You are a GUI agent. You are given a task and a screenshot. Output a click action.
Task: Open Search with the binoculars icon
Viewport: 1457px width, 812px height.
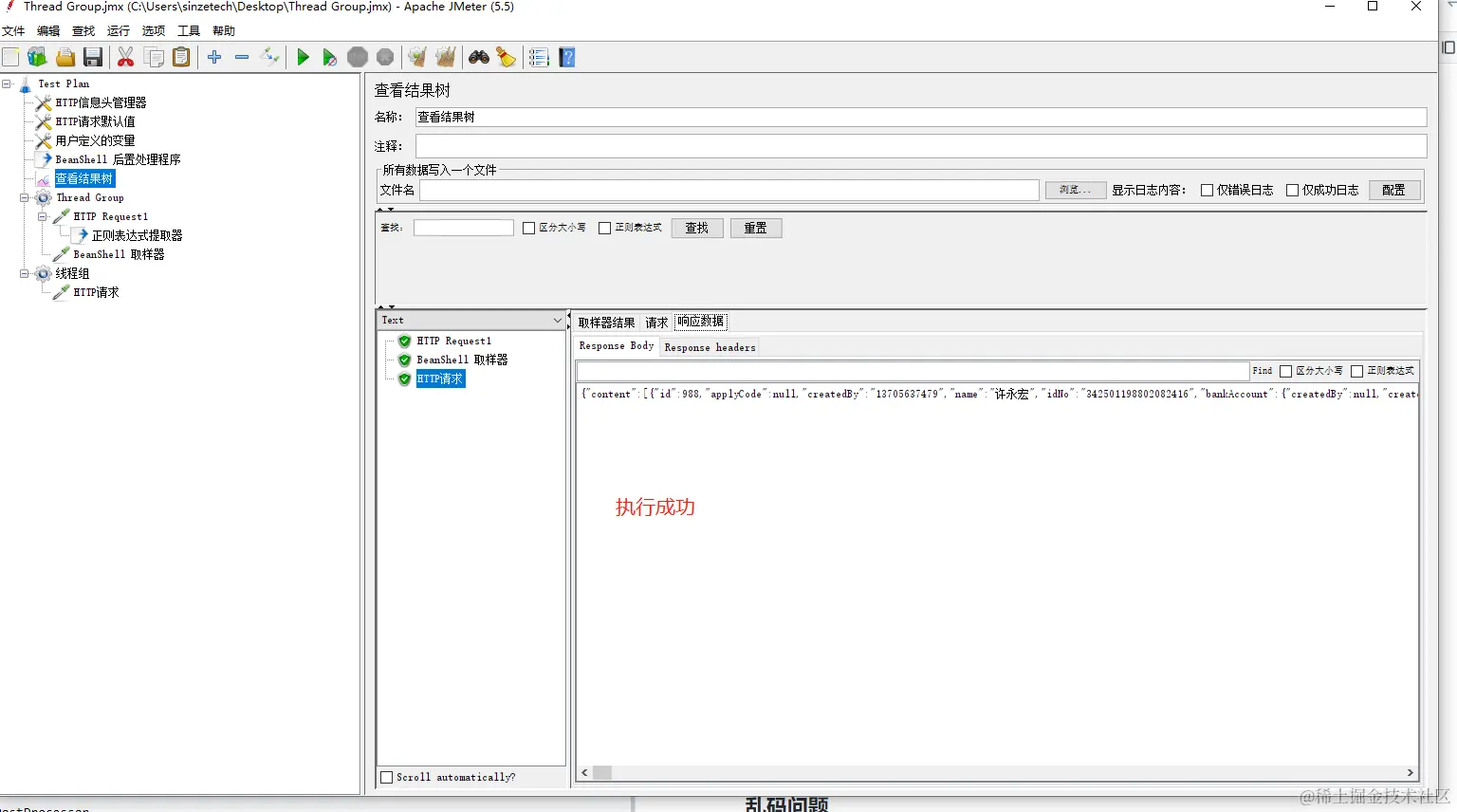(479, 57)
